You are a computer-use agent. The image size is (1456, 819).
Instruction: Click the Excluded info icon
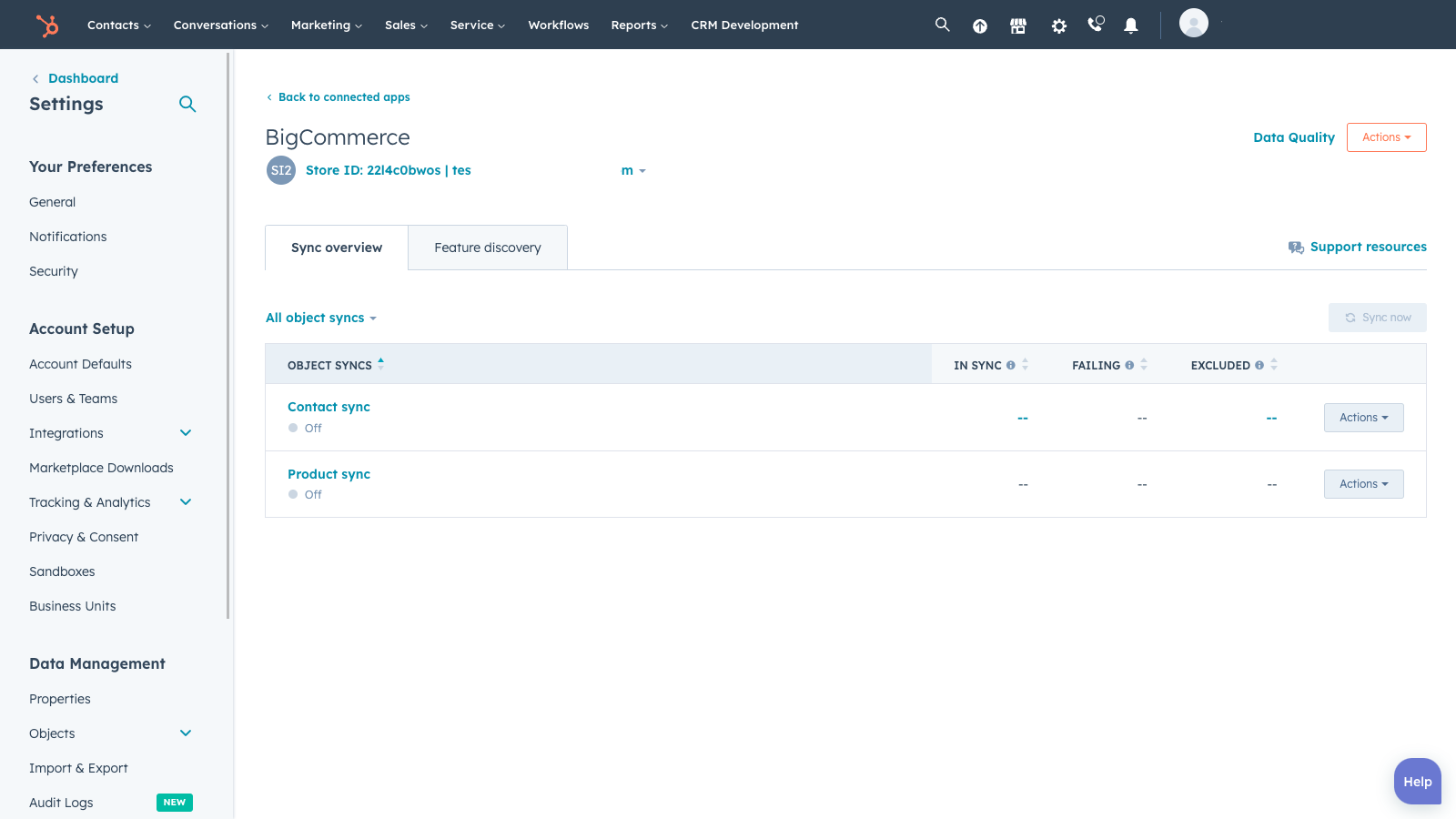pos(1259,365)
